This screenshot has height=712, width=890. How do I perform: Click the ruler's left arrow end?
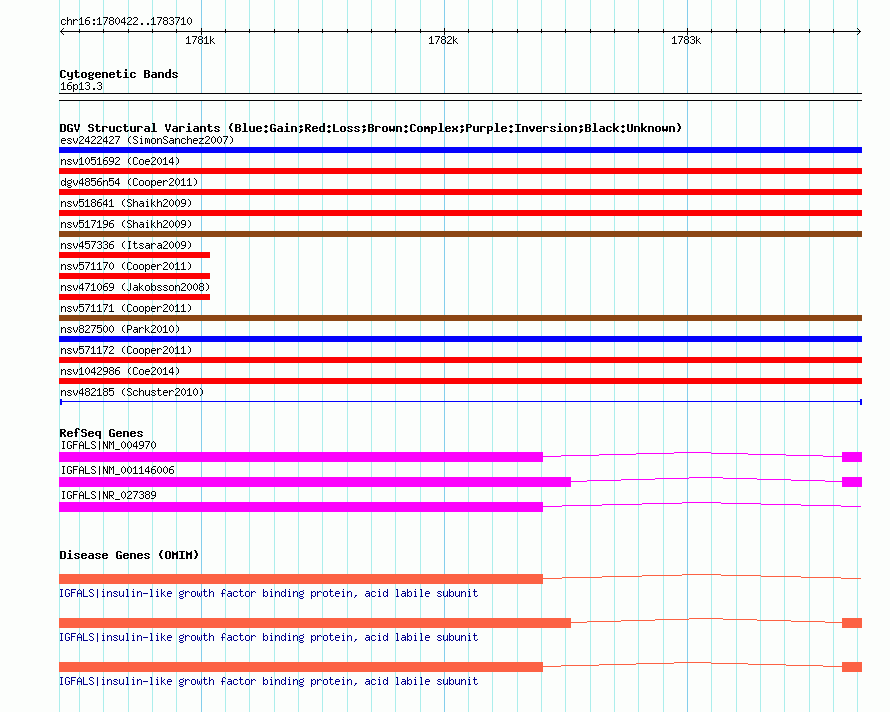tap(62, 31)
